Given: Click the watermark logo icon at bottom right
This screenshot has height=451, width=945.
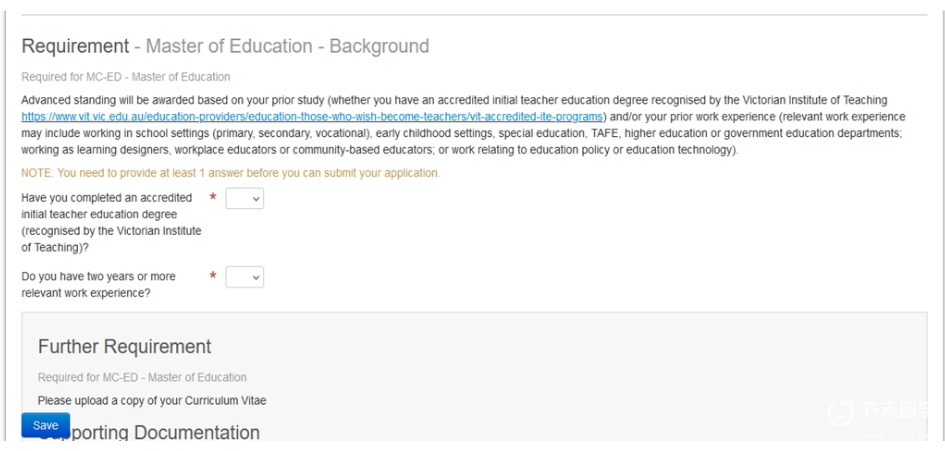Looking at the screenshot, I should tap(841, 414).
